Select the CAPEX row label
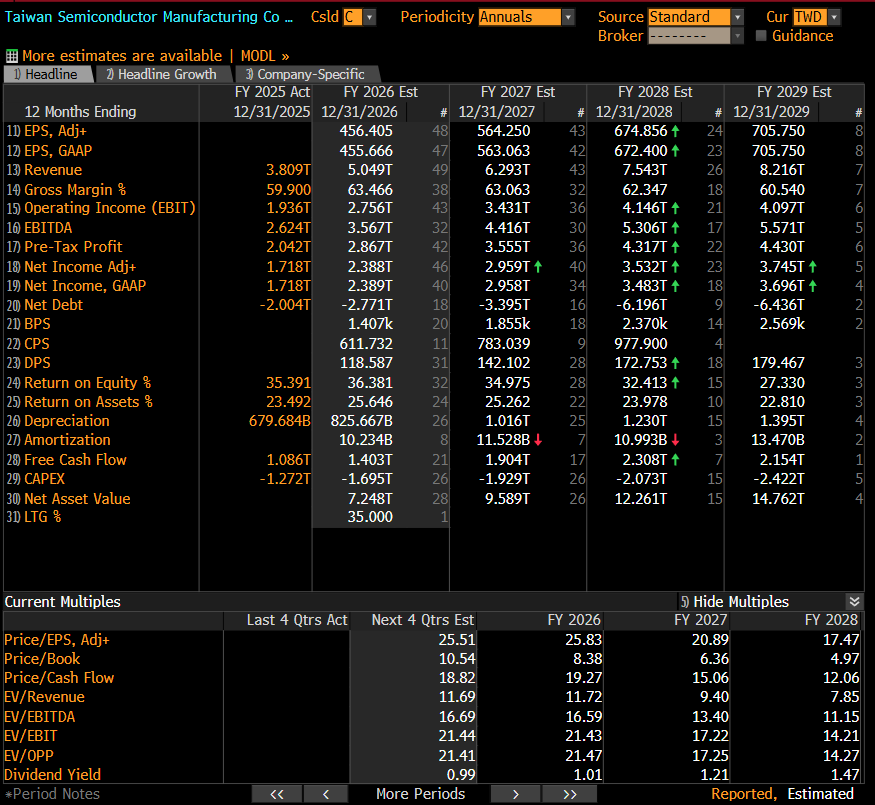Viewport: 875px width, 805px height. (x=44, y=479)
